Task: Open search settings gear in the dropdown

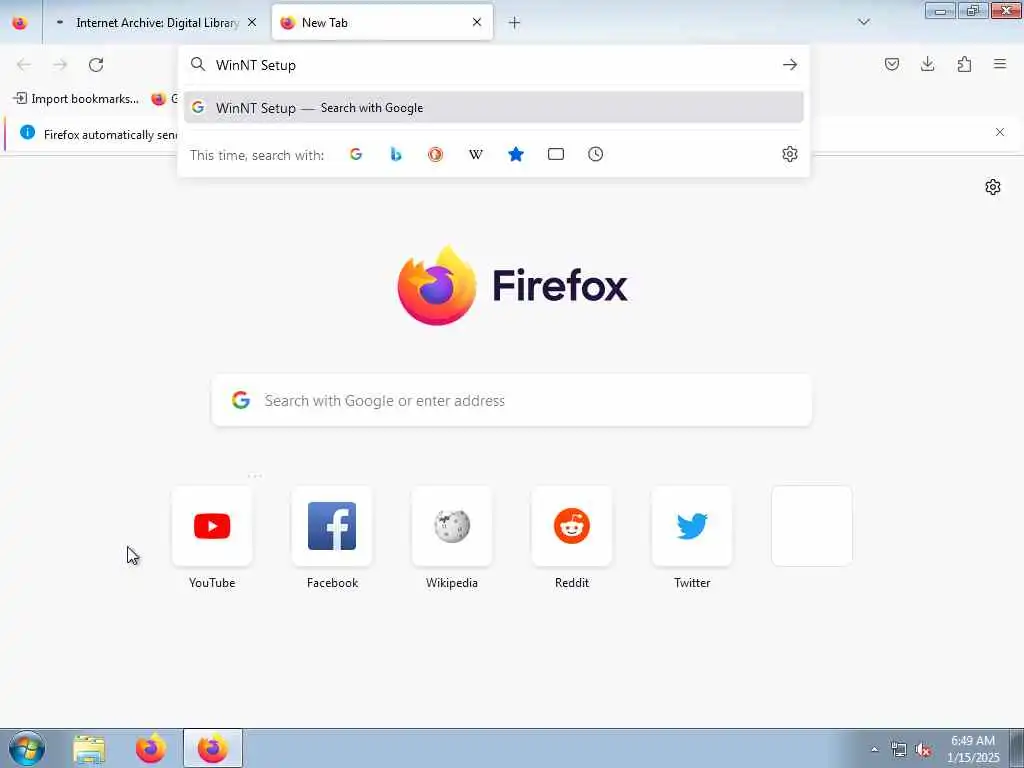Action: click(790, 154)
